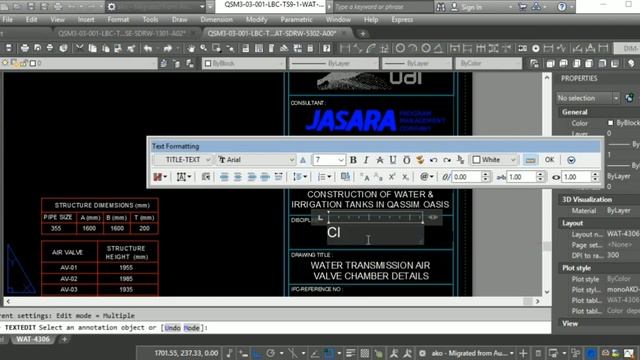Screen dimensions: 640x360
Task: Click the vertical drawing scrollbar down arrow
Action: pyautogui.click(x=547, y=292)
